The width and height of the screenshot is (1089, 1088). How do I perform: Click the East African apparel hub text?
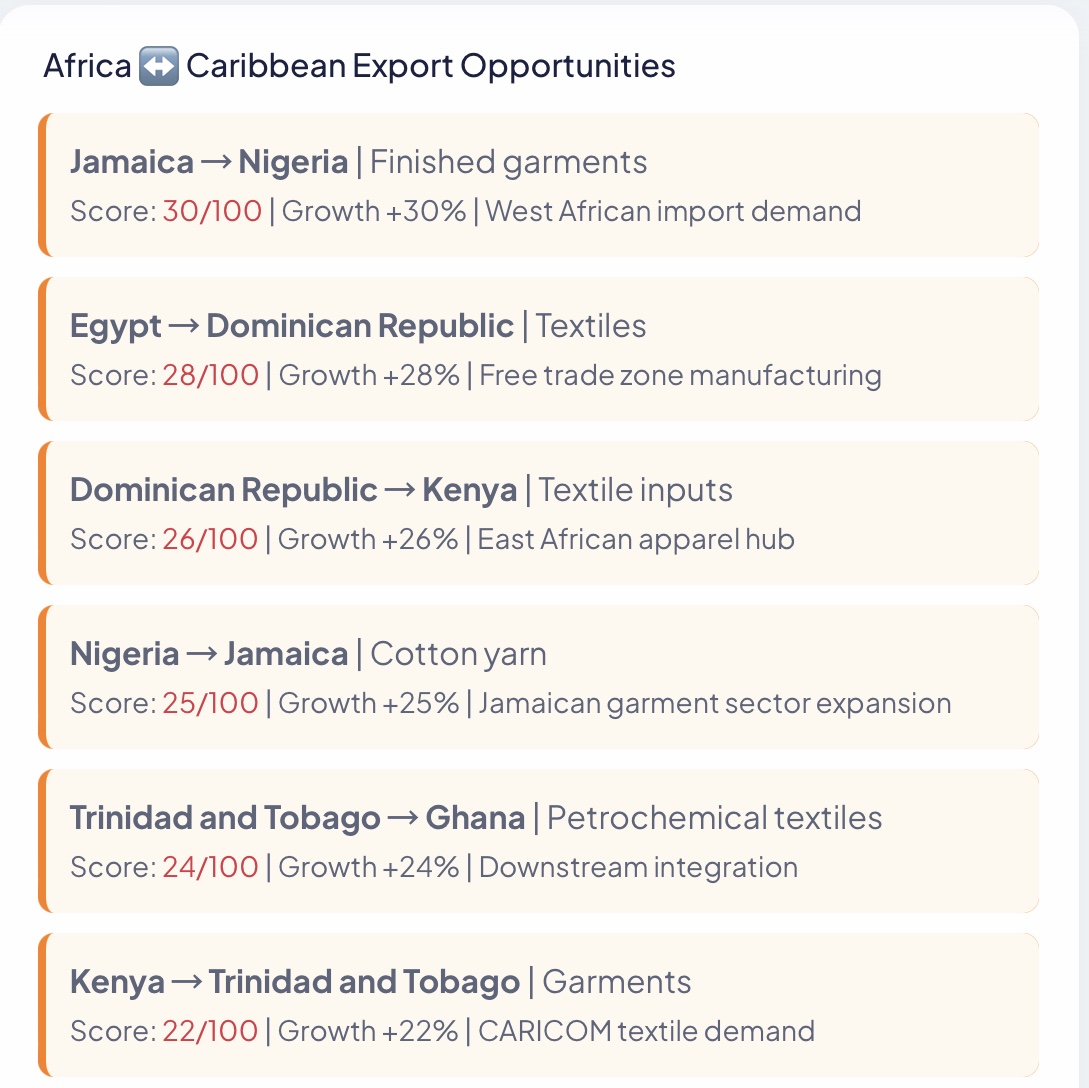pos(636,539)
